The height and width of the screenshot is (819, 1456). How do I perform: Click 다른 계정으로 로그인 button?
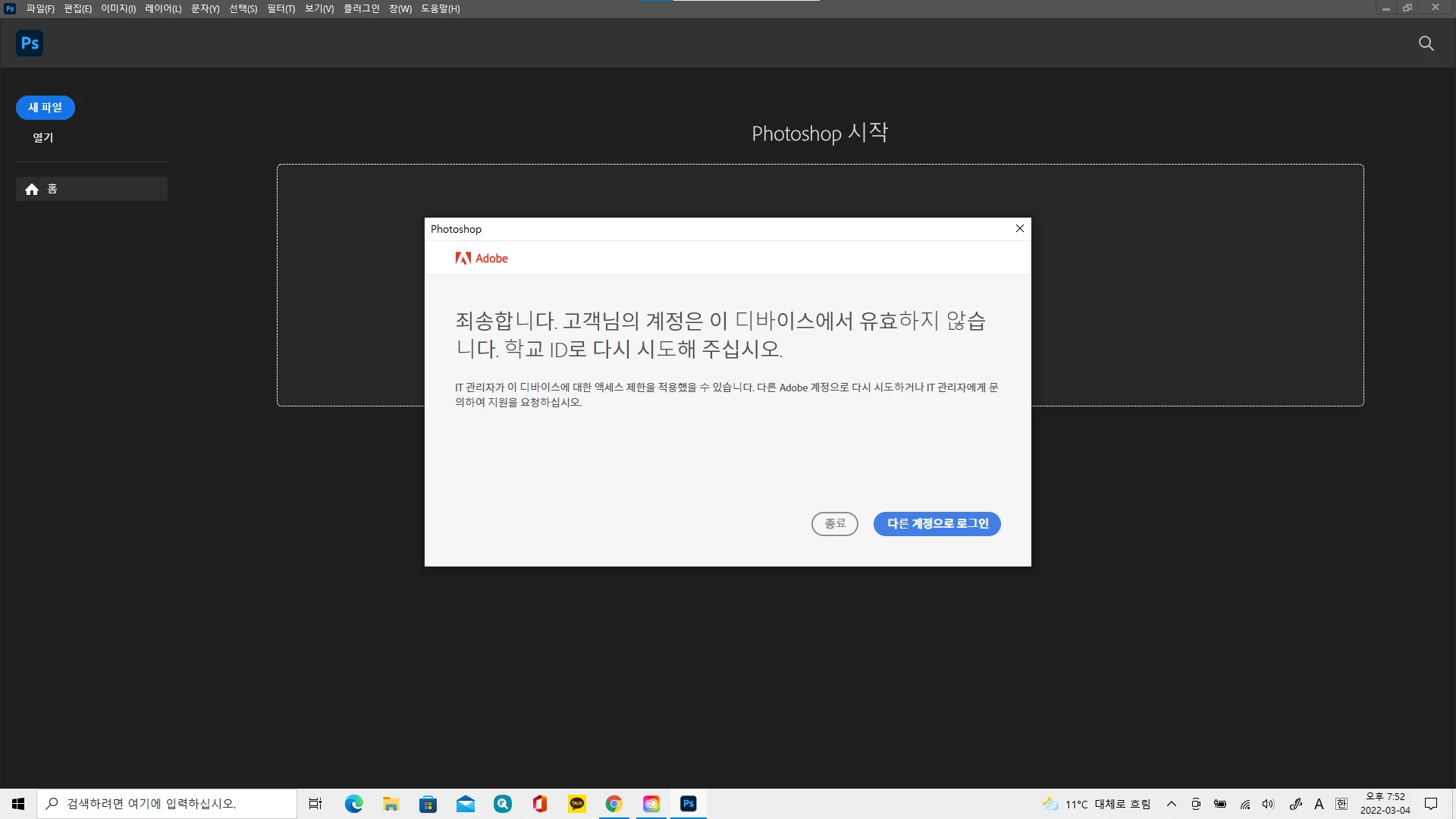click(x=937, y=524)
